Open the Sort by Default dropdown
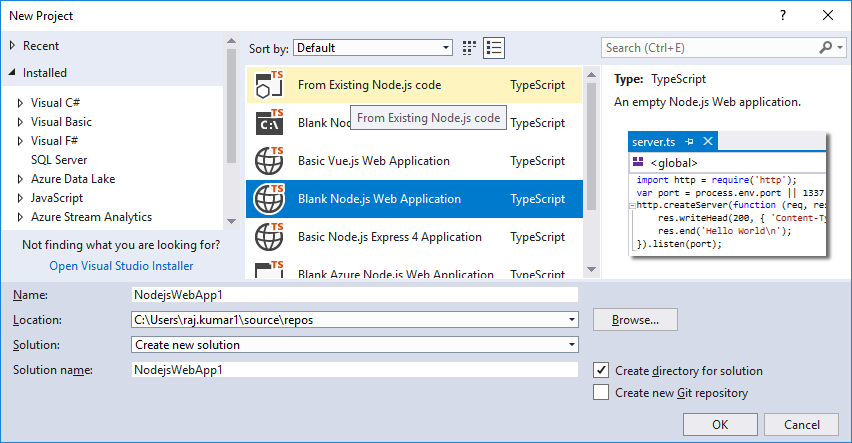Viewport: 852px width, 443px height. point(373,48)
